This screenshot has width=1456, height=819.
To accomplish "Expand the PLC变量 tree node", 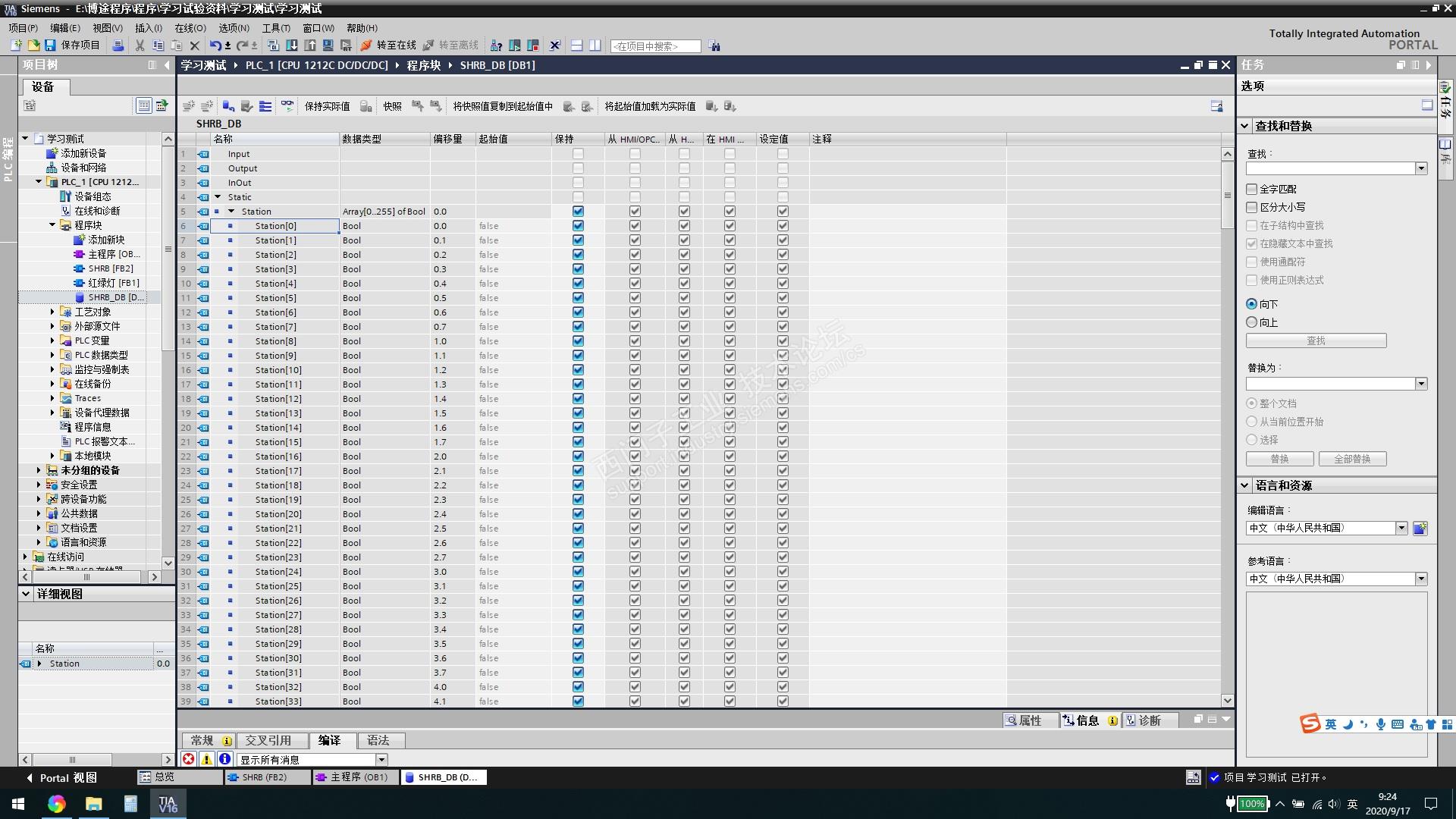I will click(x=52, y=340).
